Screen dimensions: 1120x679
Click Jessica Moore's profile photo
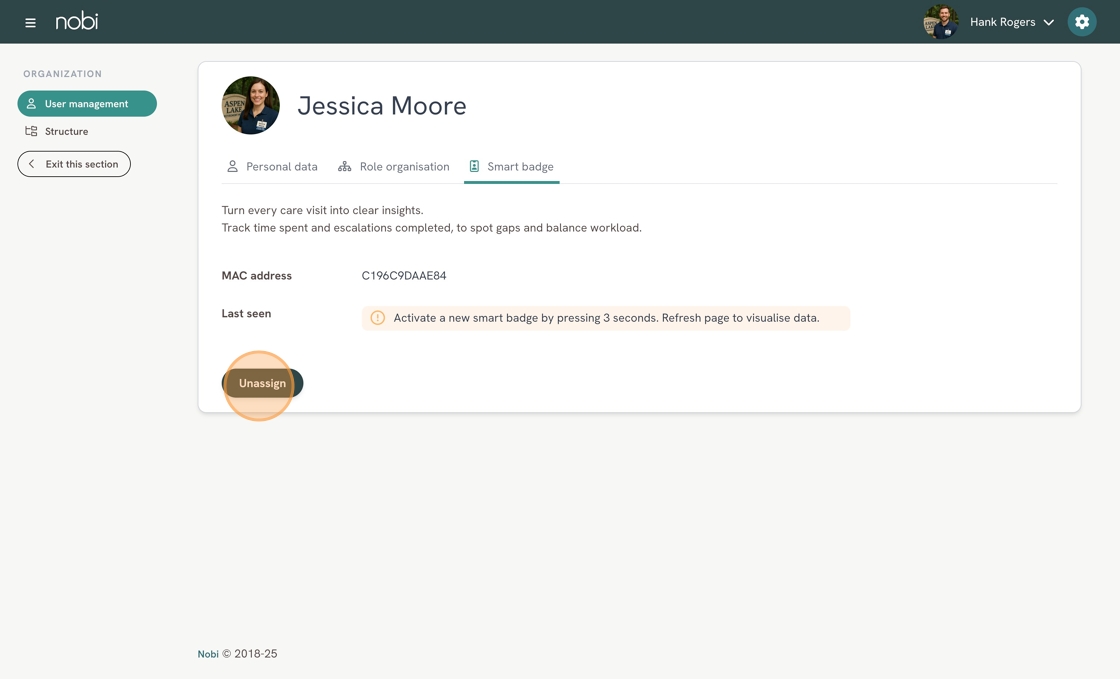click(250, 105)
